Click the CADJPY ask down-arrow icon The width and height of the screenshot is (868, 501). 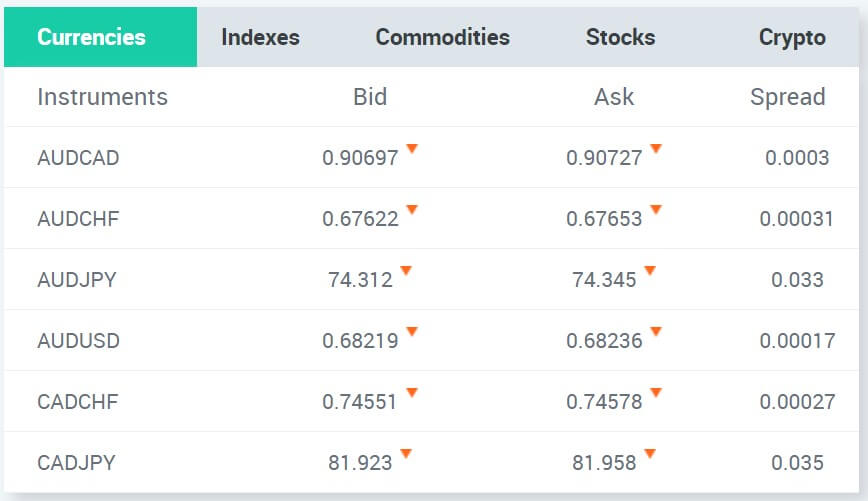tap(650, 453)
